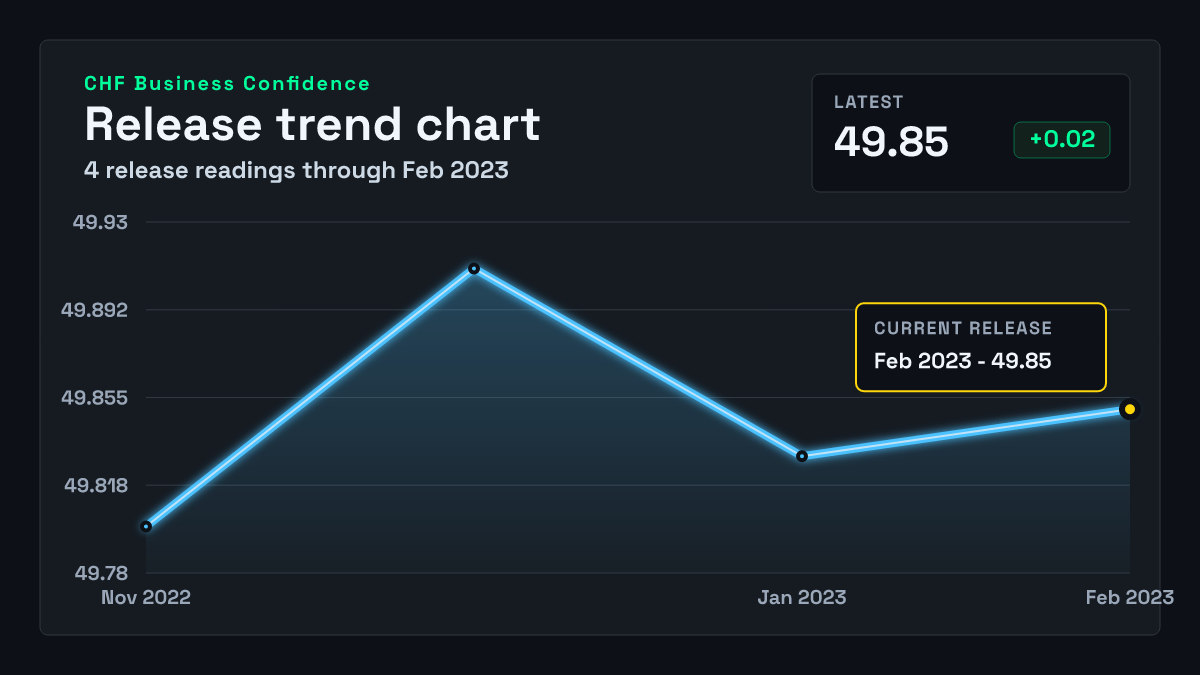Click the 'Jan 2023' x-axis label

point(802,598)
